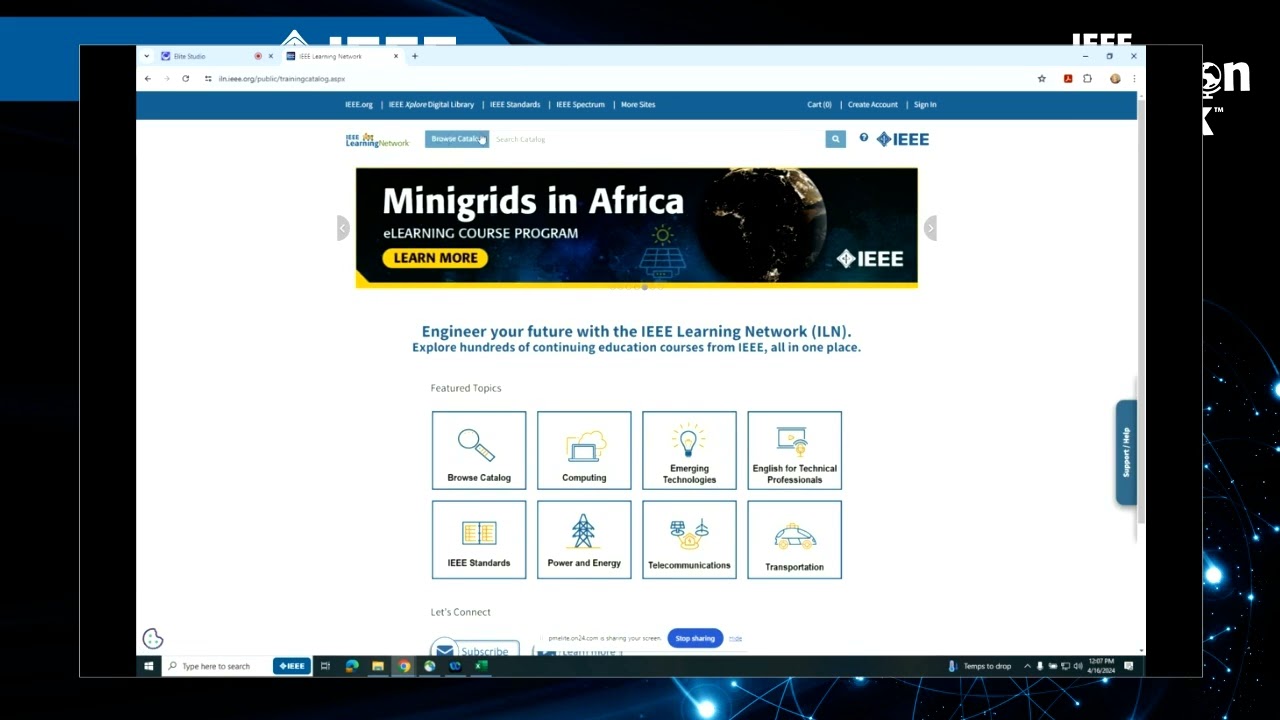Click the Stop sharing button

[695, 638]
